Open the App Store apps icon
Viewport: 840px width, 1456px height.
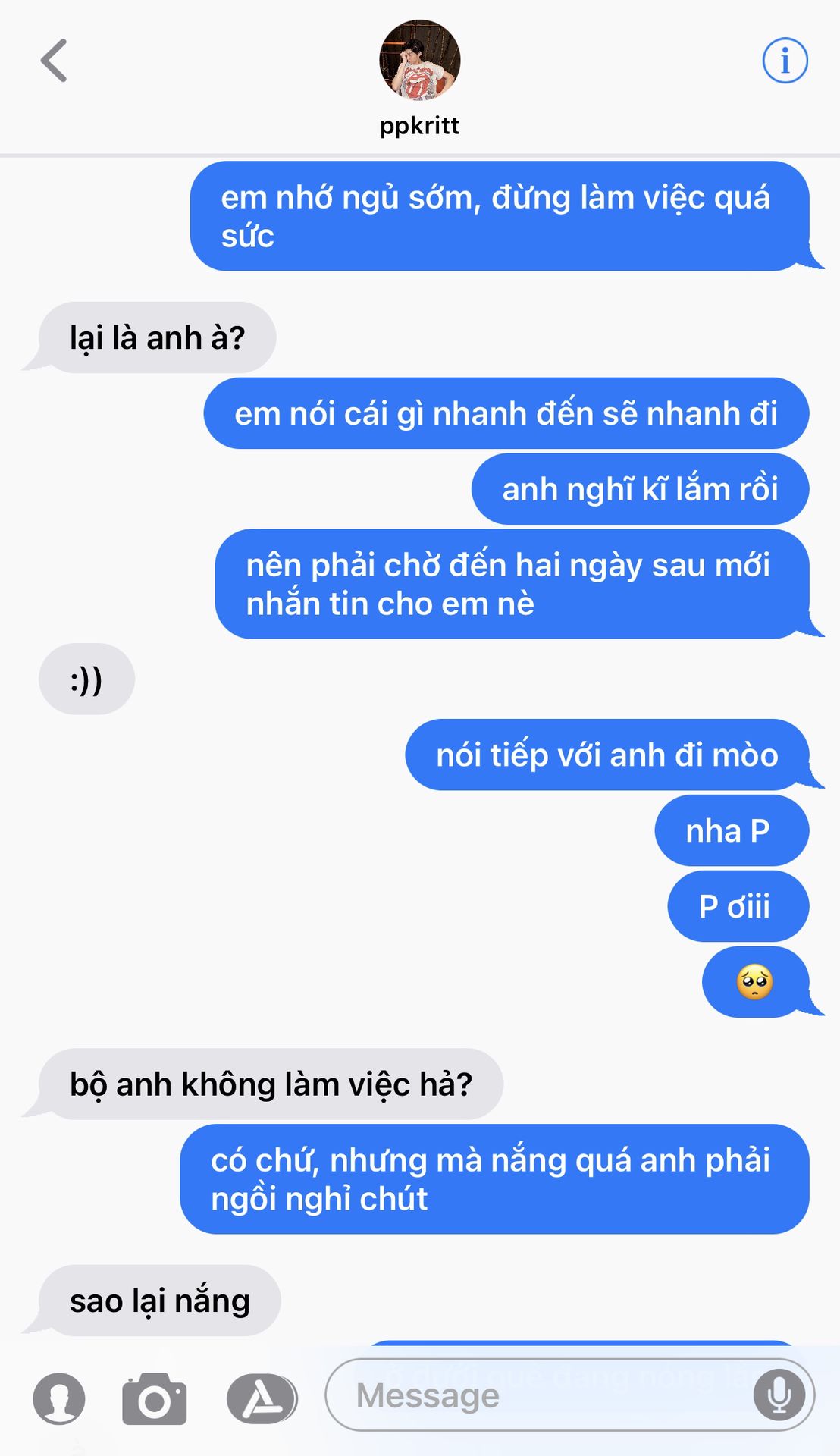point(262,1398)
